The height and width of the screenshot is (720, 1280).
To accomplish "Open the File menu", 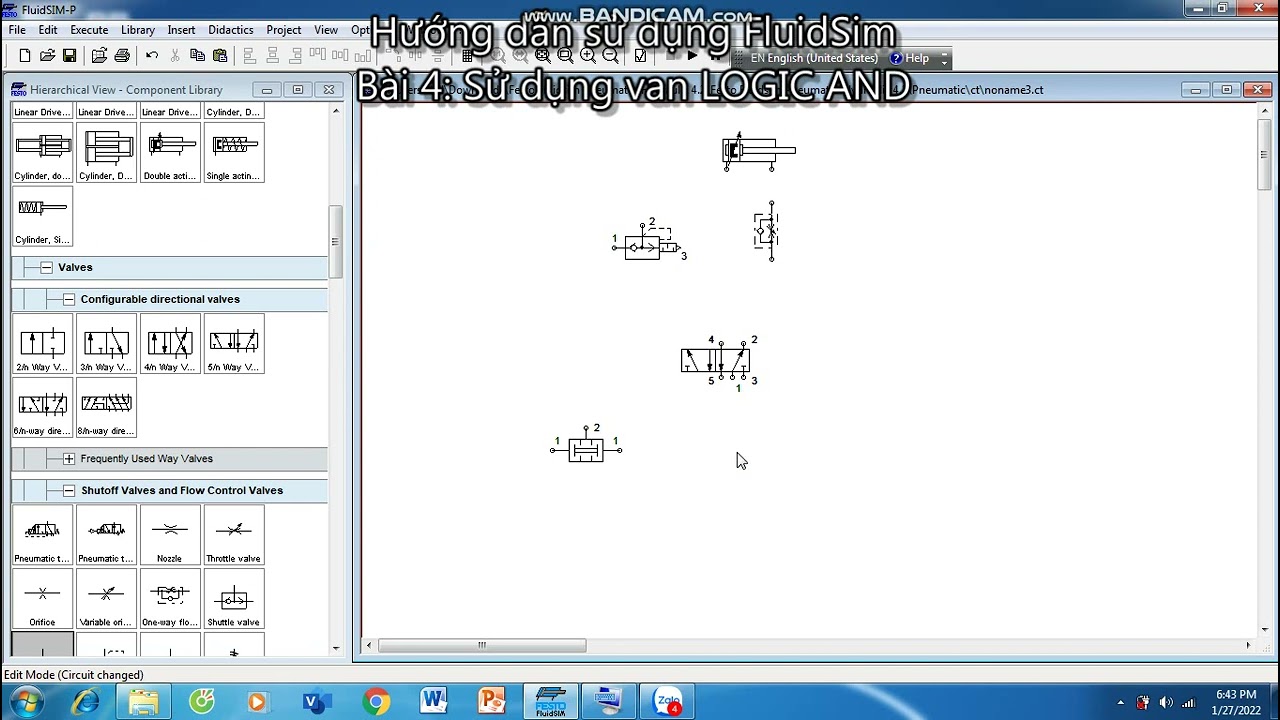I will point(17,30).
